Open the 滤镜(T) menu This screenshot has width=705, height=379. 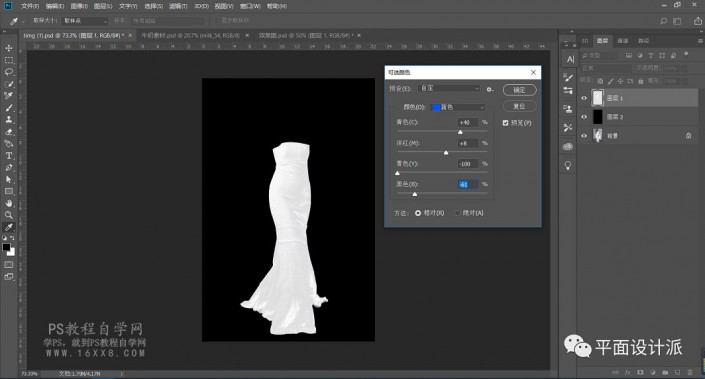coord(178,6)
